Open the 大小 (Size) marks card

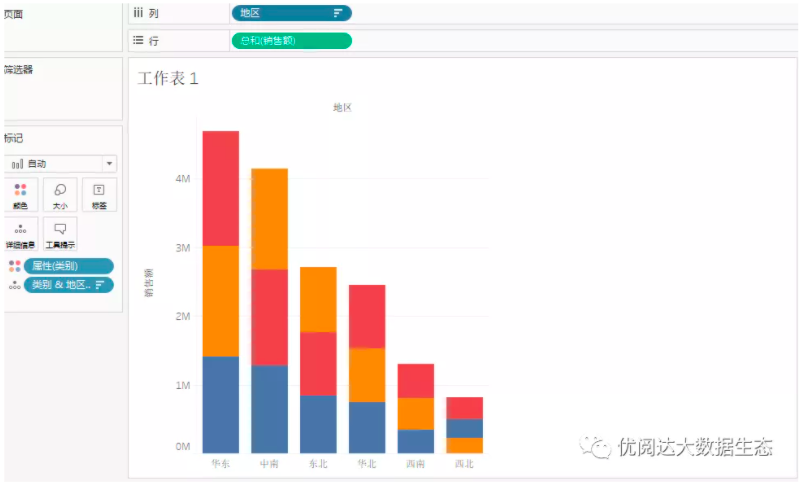pyautogui.click(x=60, y=194)
